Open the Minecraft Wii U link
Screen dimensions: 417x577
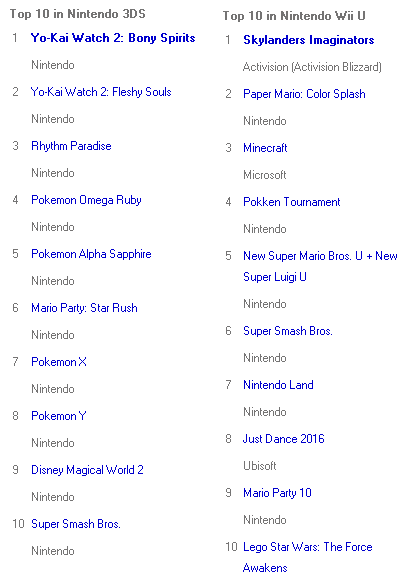[265, 148]
